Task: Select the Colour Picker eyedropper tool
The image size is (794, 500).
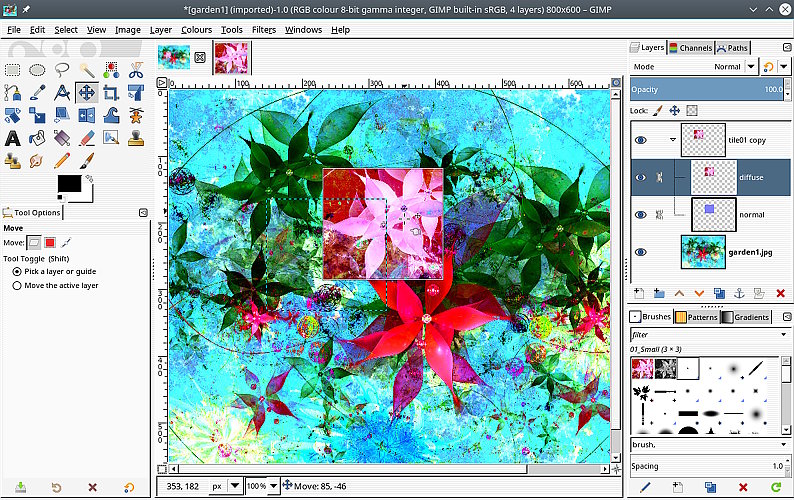Action: pos(37,93)
